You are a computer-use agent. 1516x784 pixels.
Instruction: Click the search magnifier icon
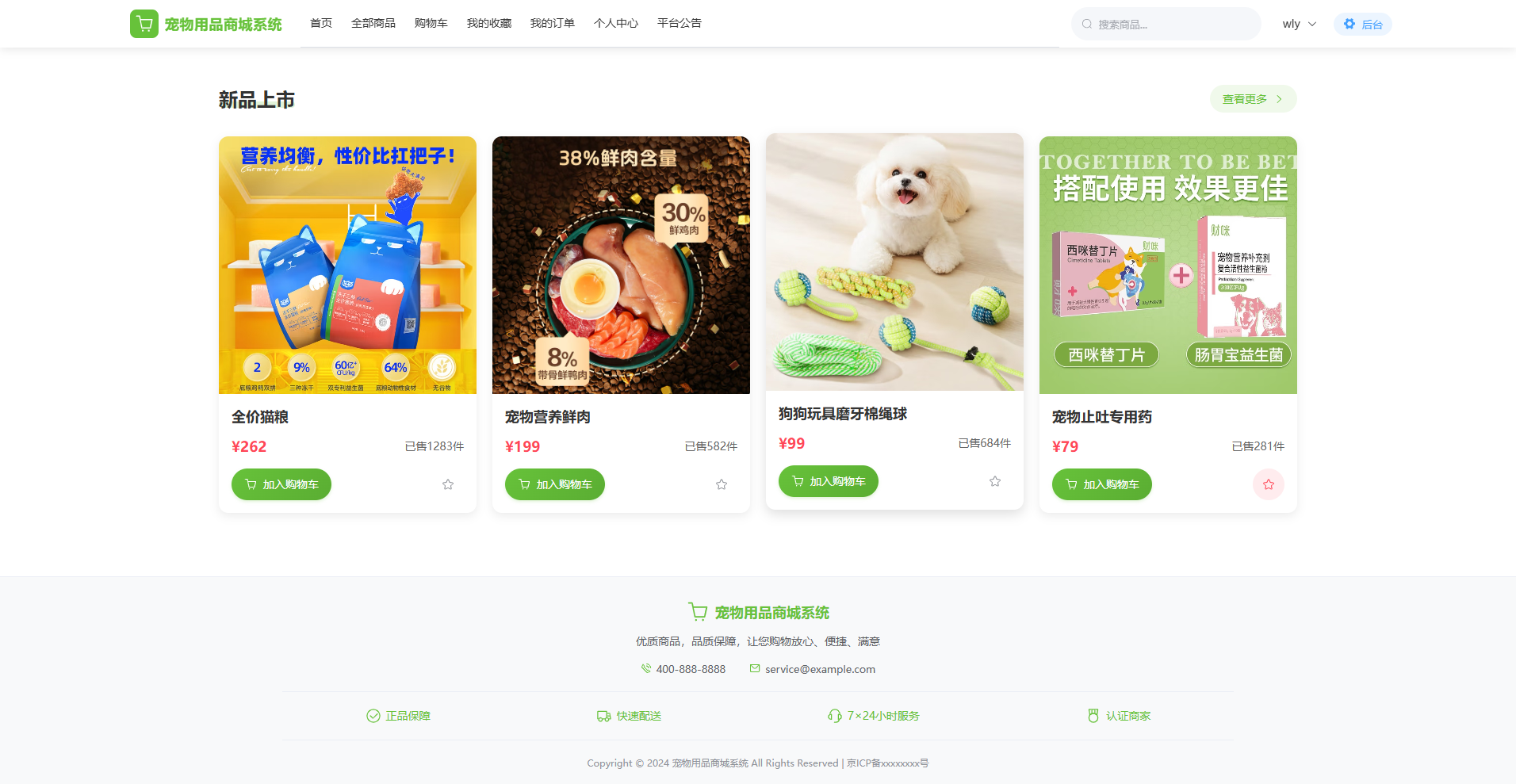pos(1087,24)
